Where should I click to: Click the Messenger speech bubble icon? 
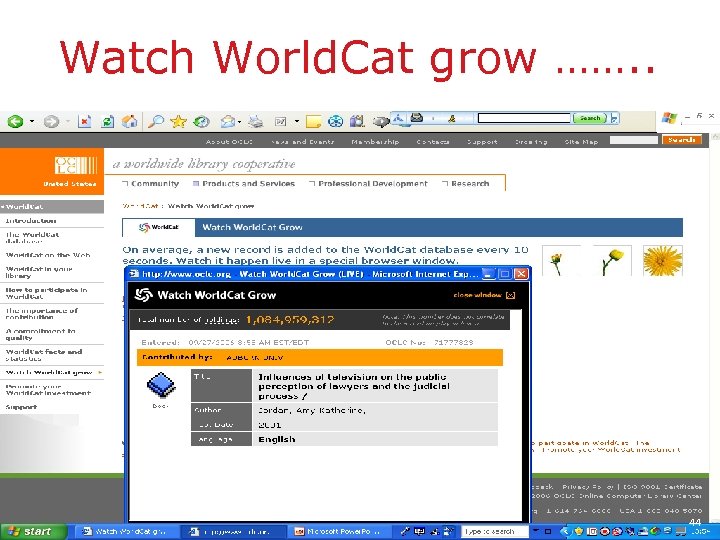pos(381,122)
